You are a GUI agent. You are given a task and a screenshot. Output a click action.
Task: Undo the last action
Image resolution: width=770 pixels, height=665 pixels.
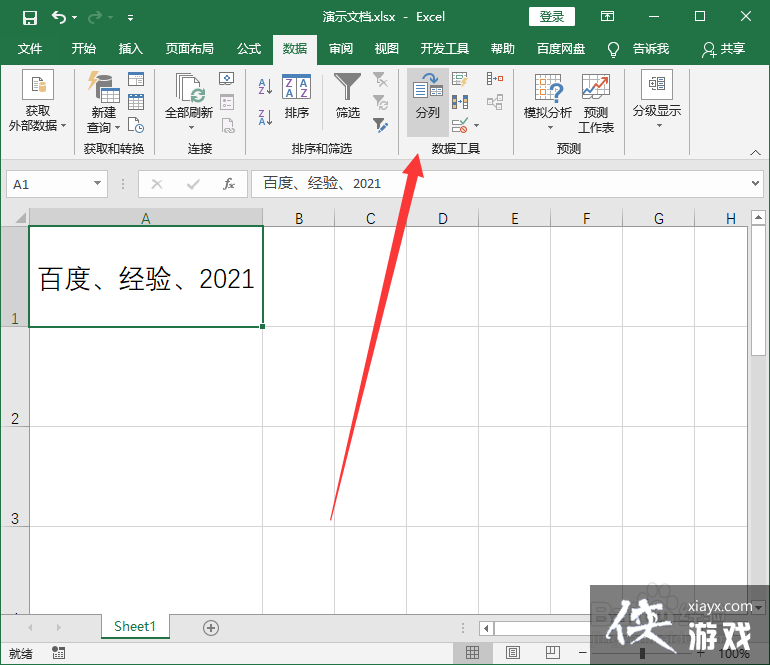[x=58, y=18]
